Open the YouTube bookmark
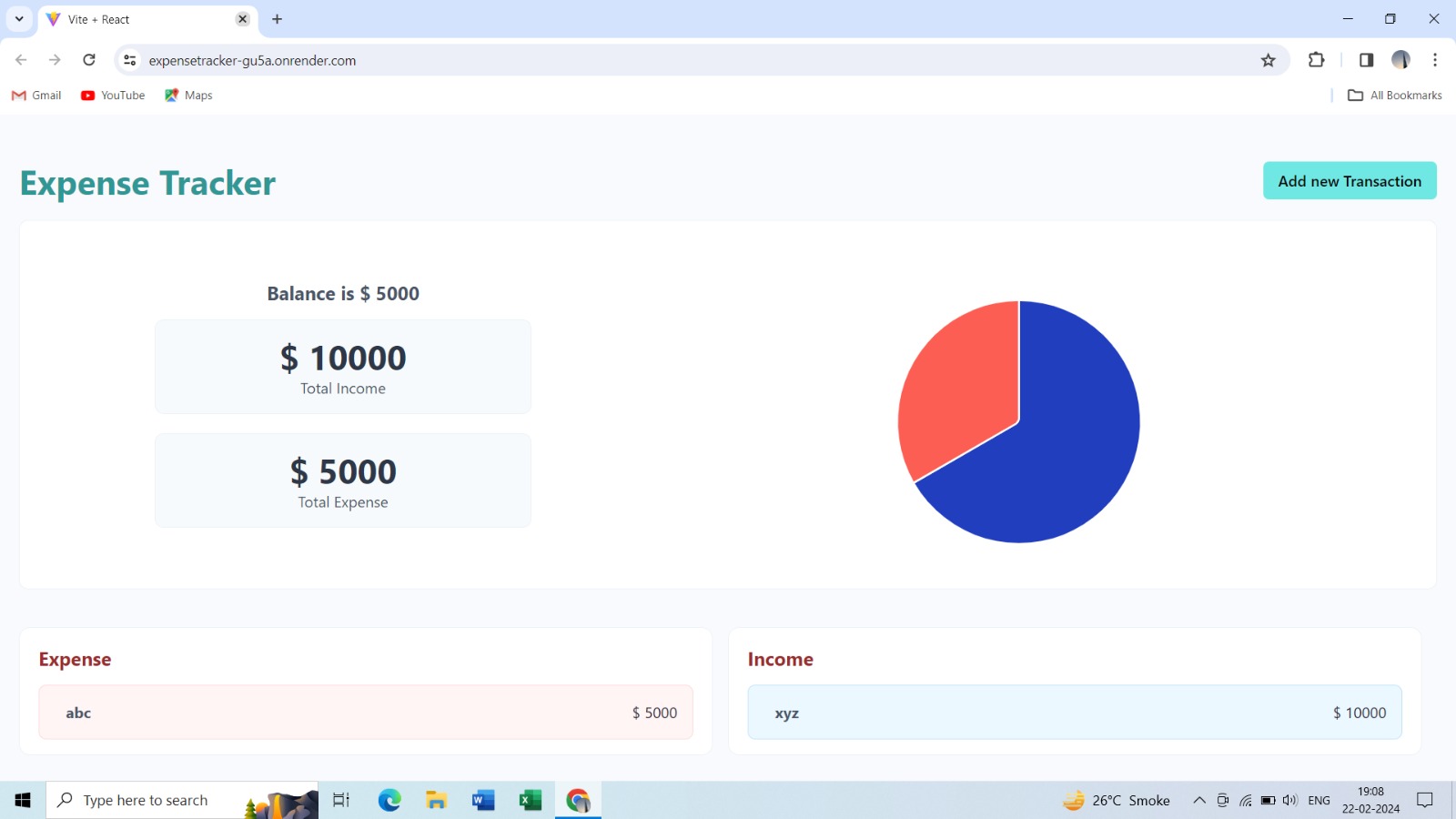Image resolution: width=1456 pixels, height=819 pixels. 113,95
